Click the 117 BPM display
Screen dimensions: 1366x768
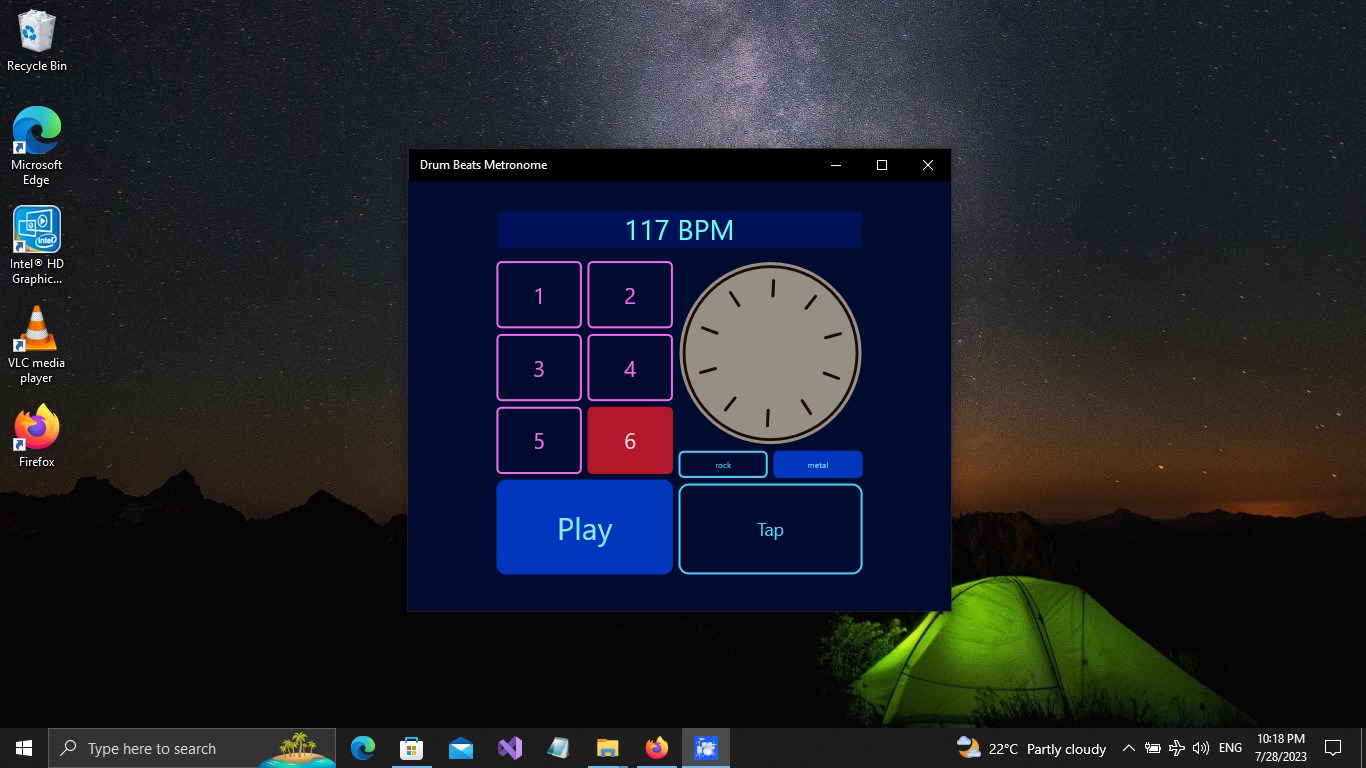click(679, 229)
